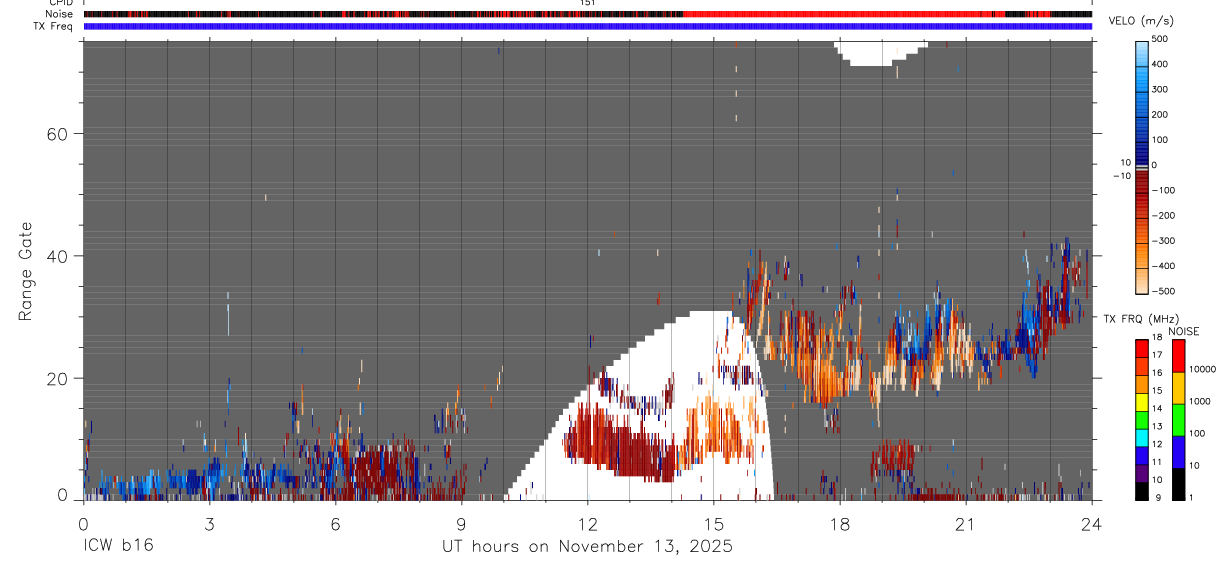Click the red segment of the NOISE color bar

pos(1178,357)
